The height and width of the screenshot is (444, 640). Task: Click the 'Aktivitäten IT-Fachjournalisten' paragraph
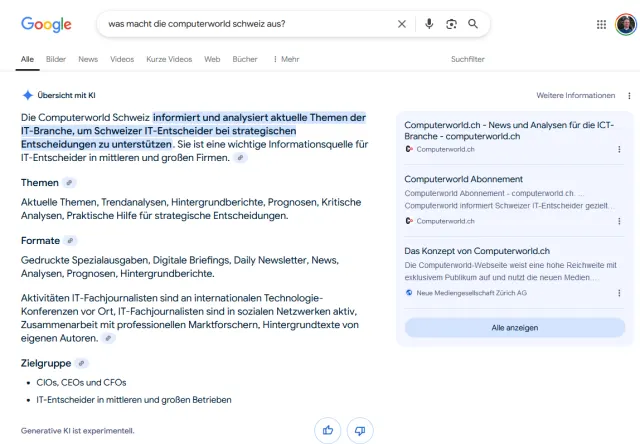pos(190,318)
